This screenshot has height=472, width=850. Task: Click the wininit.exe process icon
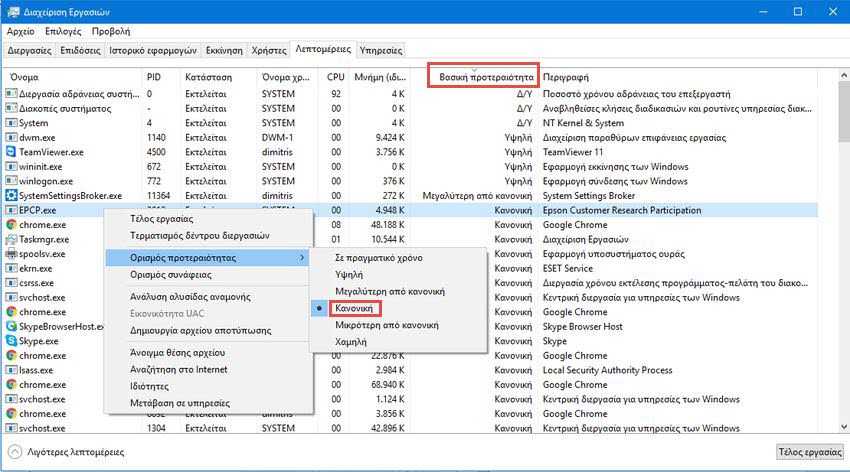(11, 167)
